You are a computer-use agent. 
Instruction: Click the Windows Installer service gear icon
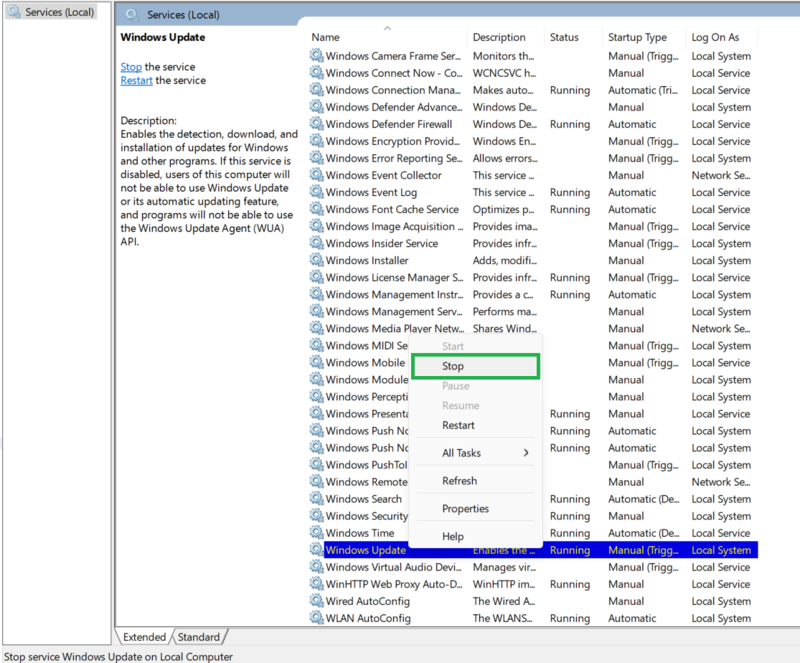[x=317, y=261]
